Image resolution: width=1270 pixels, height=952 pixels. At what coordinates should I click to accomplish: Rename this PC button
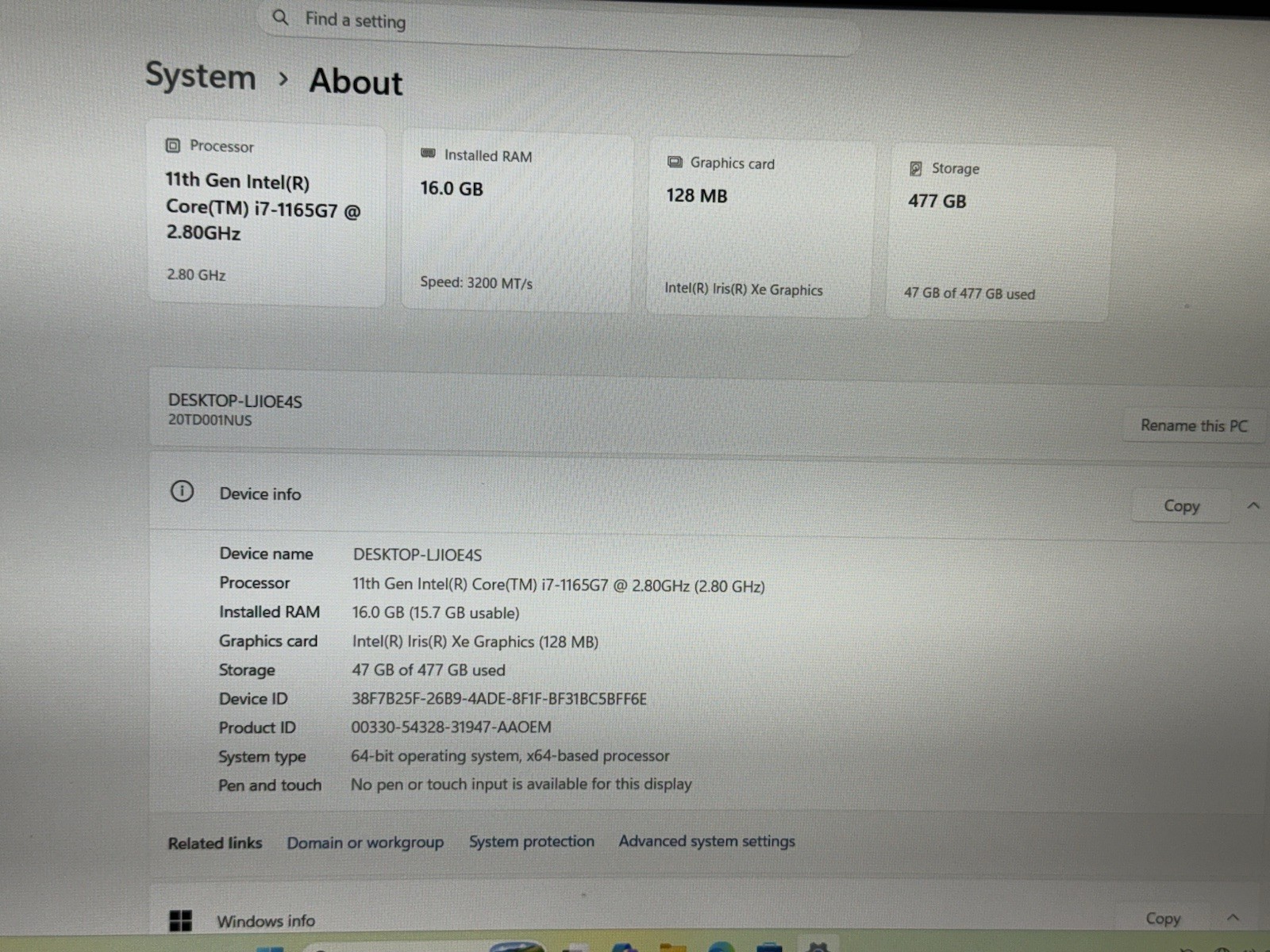(x=1194, y=425)
